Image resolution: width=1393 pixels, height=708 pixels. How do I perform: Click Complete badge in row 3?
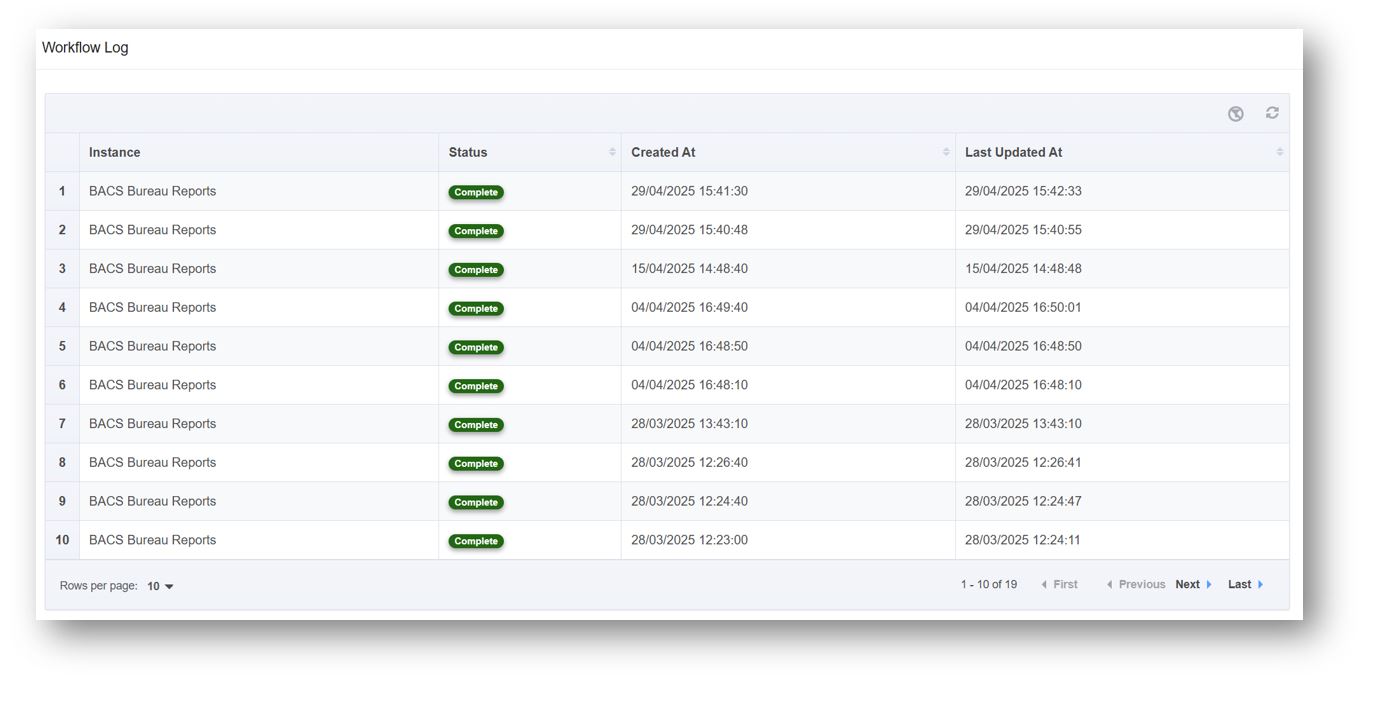[x=476, y=270]
